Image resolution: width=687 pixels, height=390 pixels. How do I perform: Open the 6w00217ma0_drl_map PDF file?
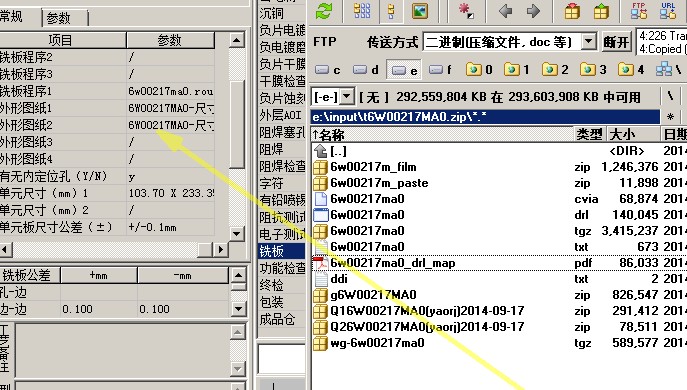(393, 263)
